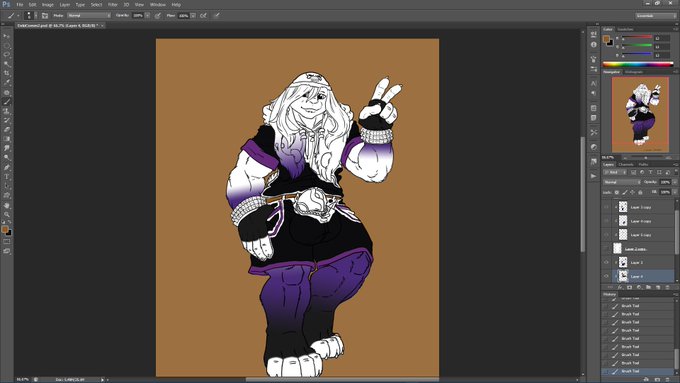Select the Hand tool
The height and width of the screenshot is (383, 680).
7,205
